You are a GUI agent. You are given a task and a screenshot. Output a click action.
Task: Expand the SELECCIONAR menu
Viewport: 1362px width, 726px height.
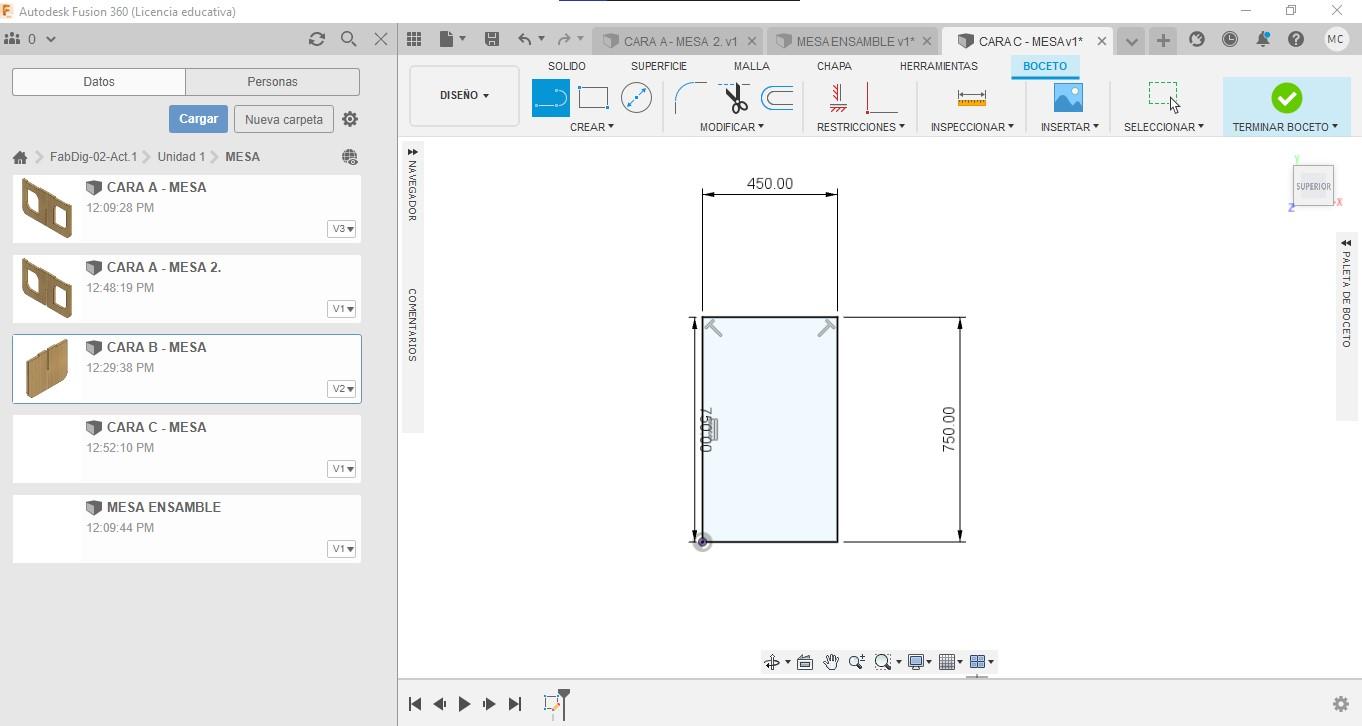point(1164,127)
